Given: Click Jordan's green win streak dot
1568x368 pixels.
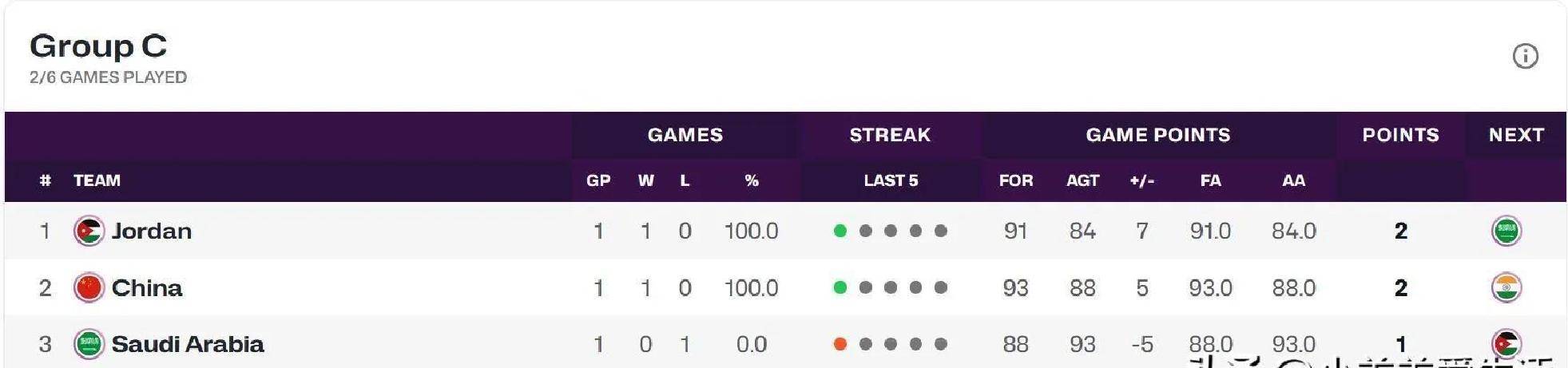Looking at the screenshot, I should (x=840, y=231).
